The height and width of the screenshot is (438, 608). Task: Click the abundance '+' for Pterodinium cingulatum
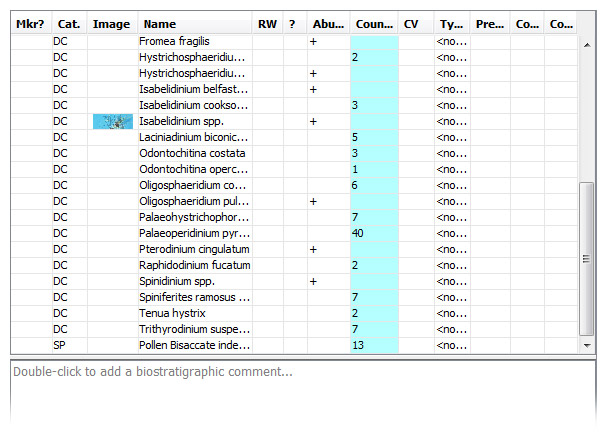pyautogui.click(x=313, y=250)
